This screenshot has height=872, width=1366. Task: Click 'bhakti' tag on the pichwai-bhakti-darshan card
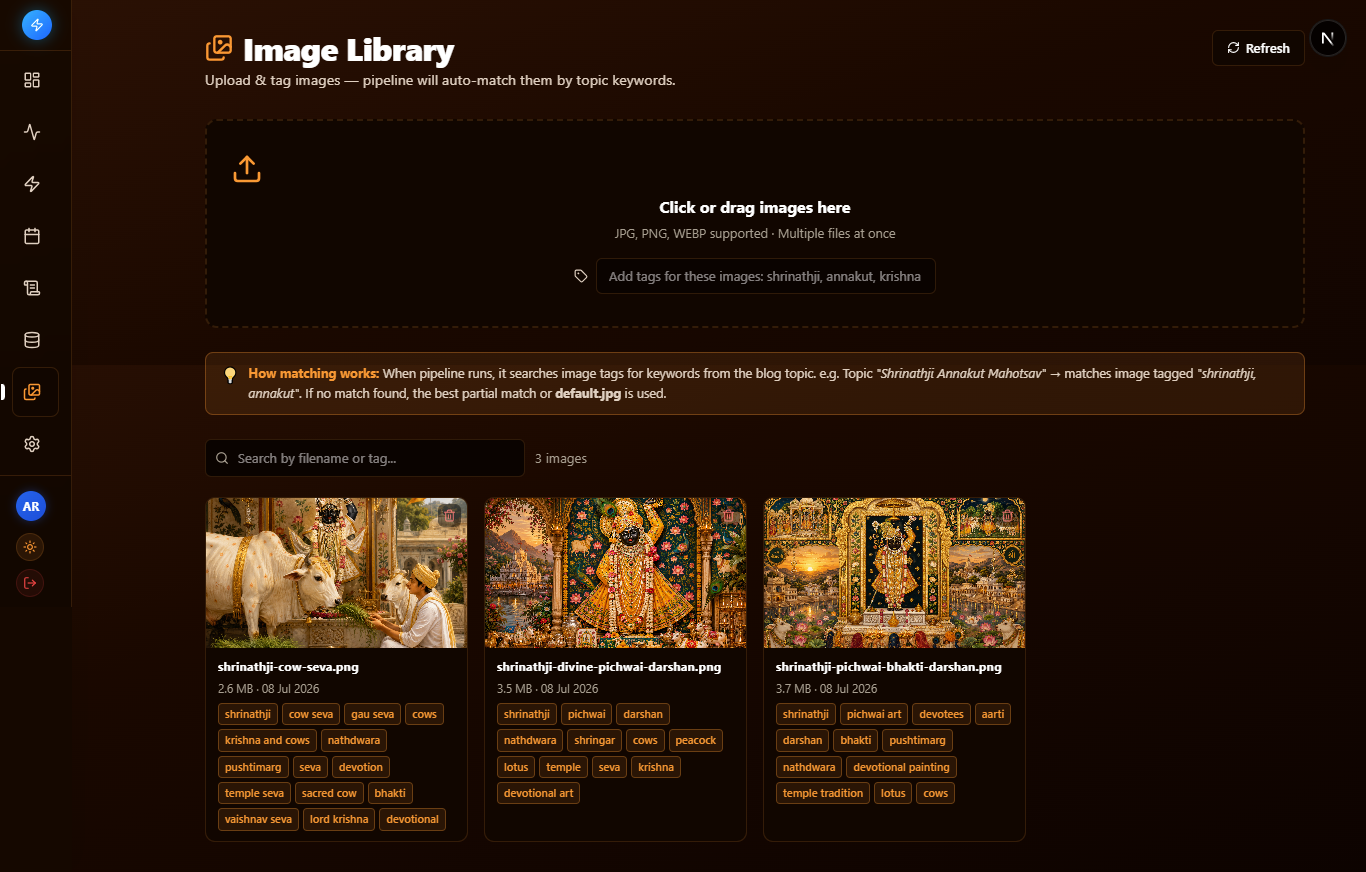point(855,740)
